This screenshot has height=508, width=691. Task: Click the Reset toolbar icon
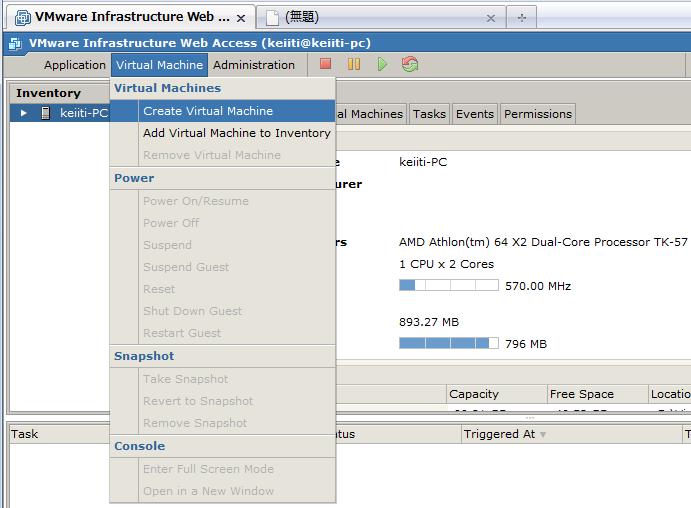pyautogui.click(x=410, y=64)
